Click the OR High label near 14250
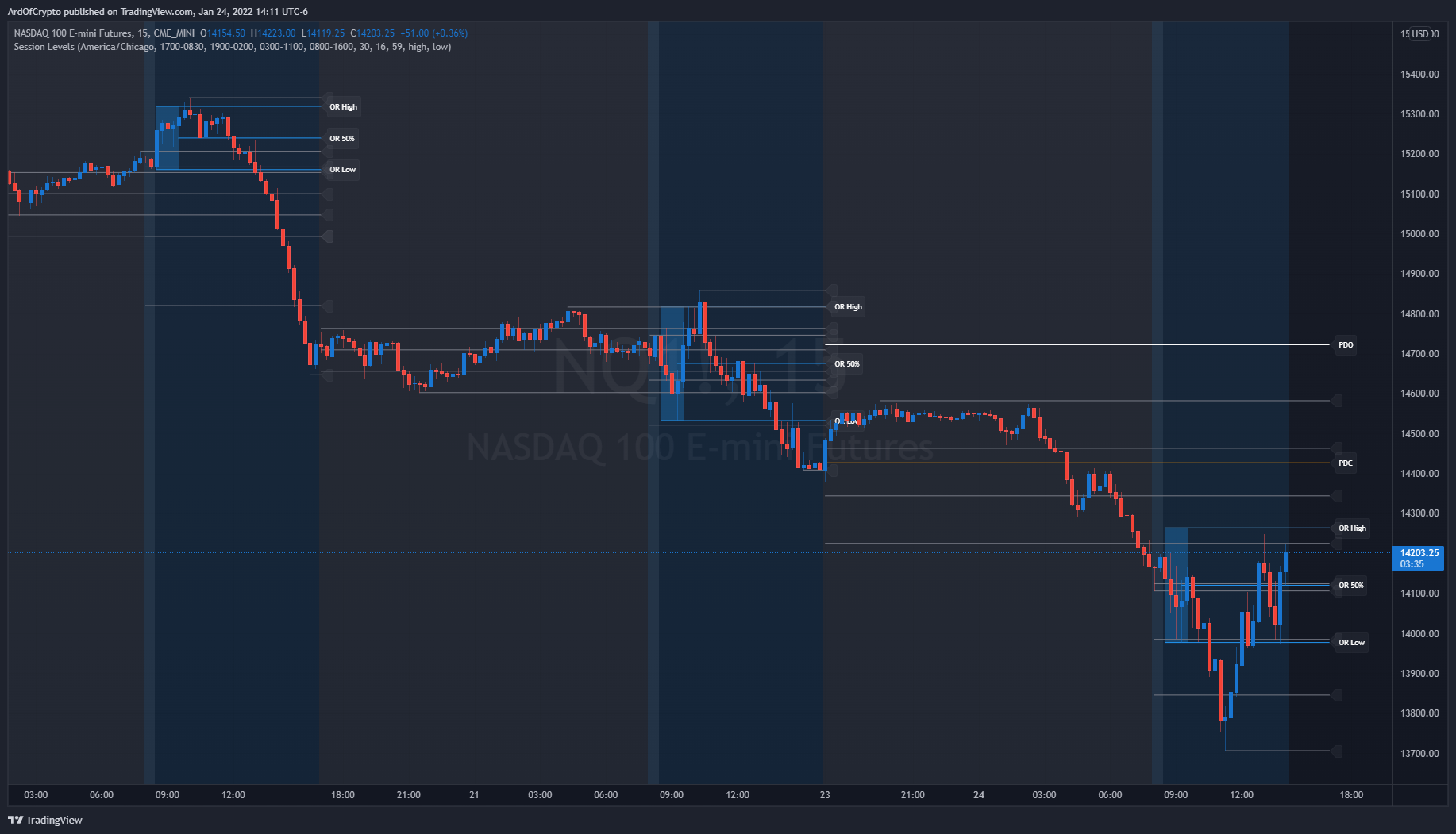 [1352, 528]
